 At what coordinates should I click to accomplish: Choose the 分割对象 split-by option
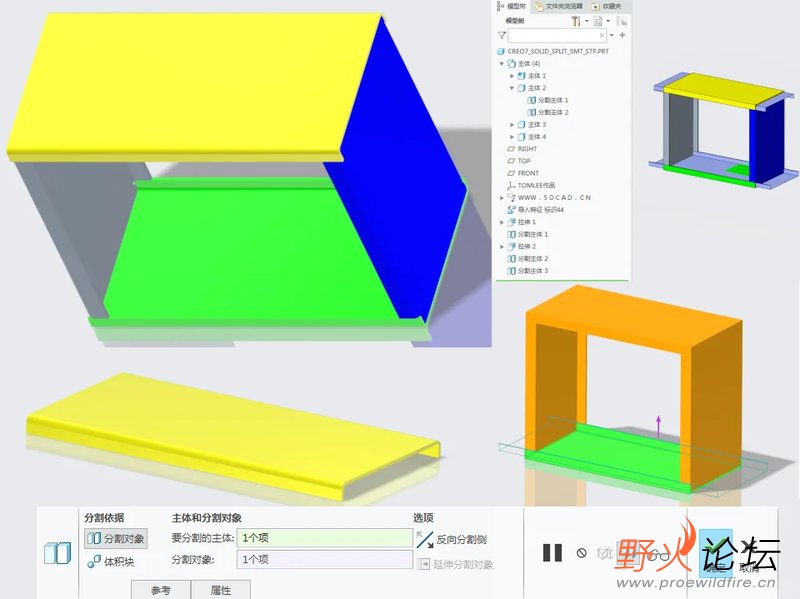(x=116, y=538)
